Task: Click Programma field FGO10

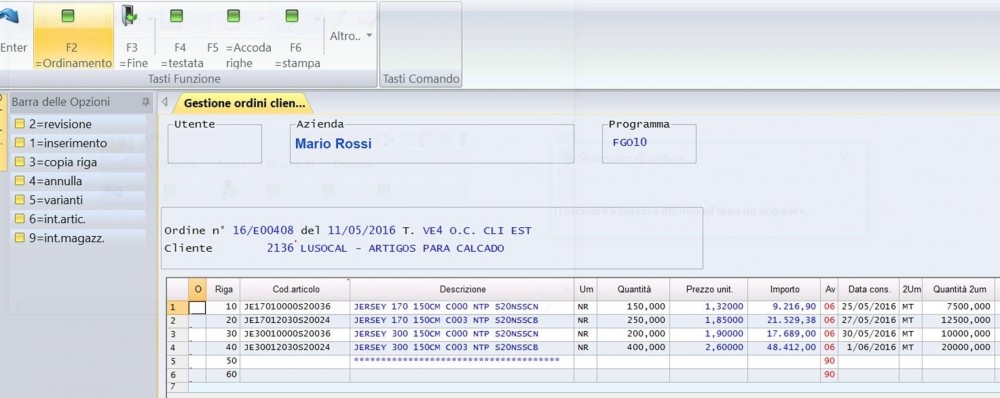Action: tap(649, 144)
